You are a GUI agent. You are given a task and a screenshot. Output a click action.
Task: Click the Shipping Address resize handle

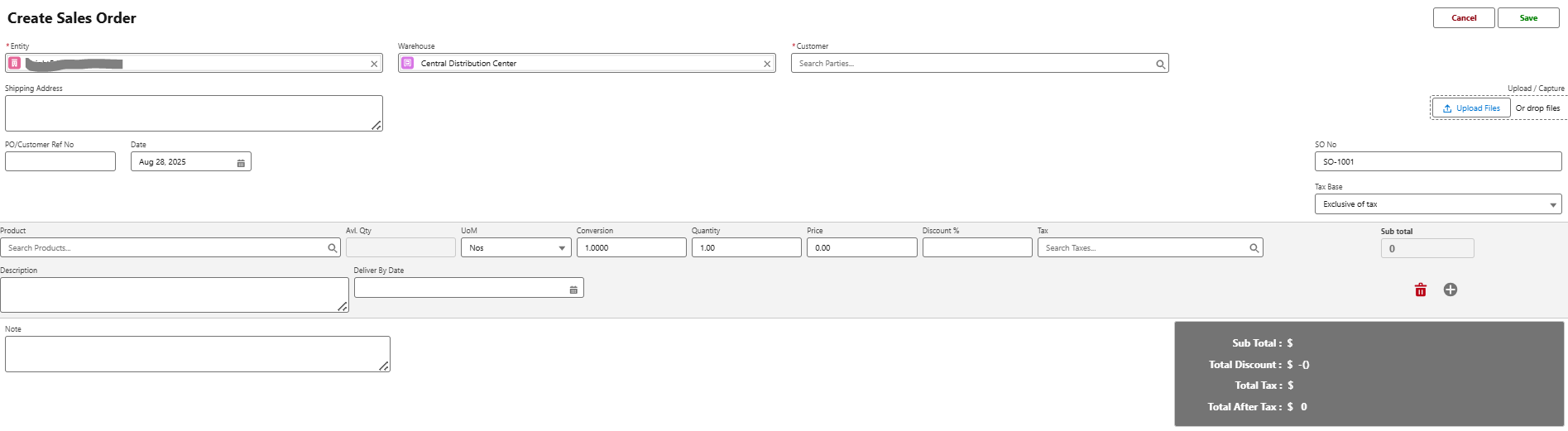(x=376, y=125)
